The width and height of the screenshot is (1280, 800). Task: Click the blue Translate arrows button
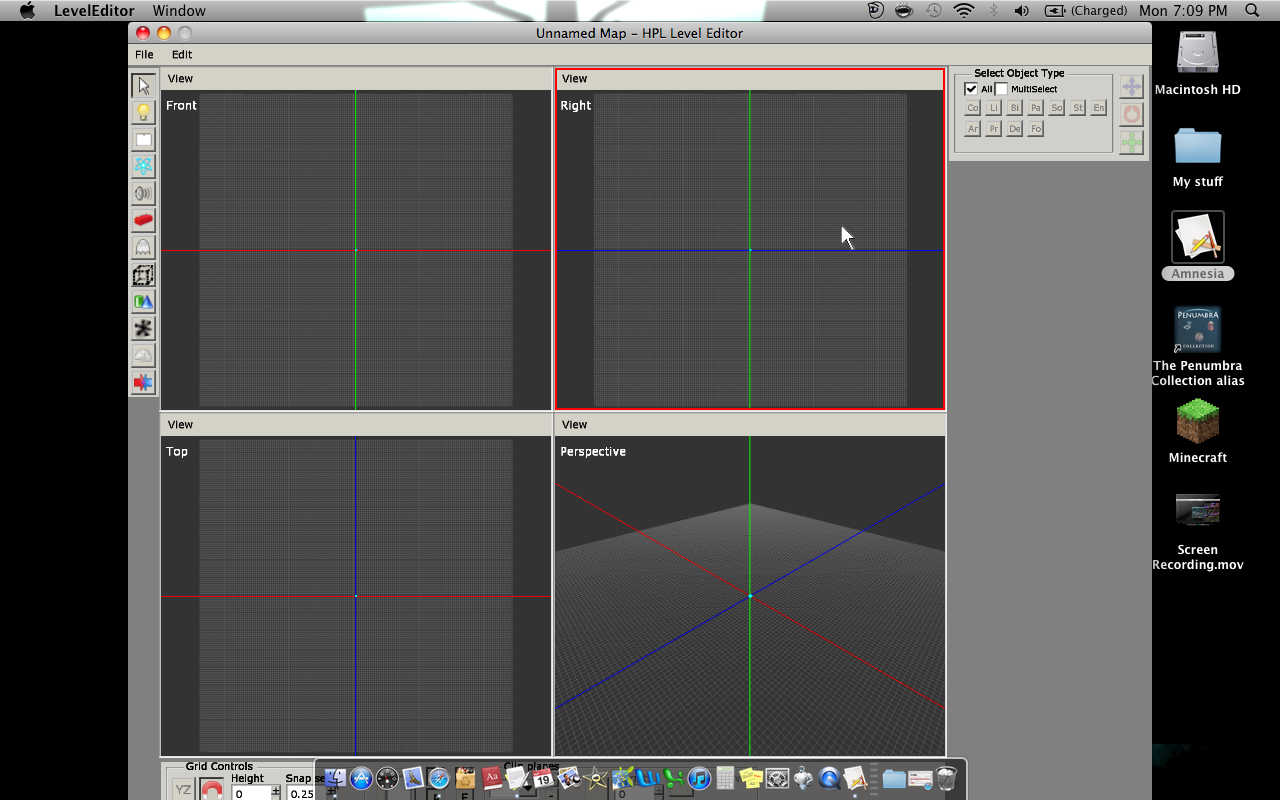[1131, 87]
